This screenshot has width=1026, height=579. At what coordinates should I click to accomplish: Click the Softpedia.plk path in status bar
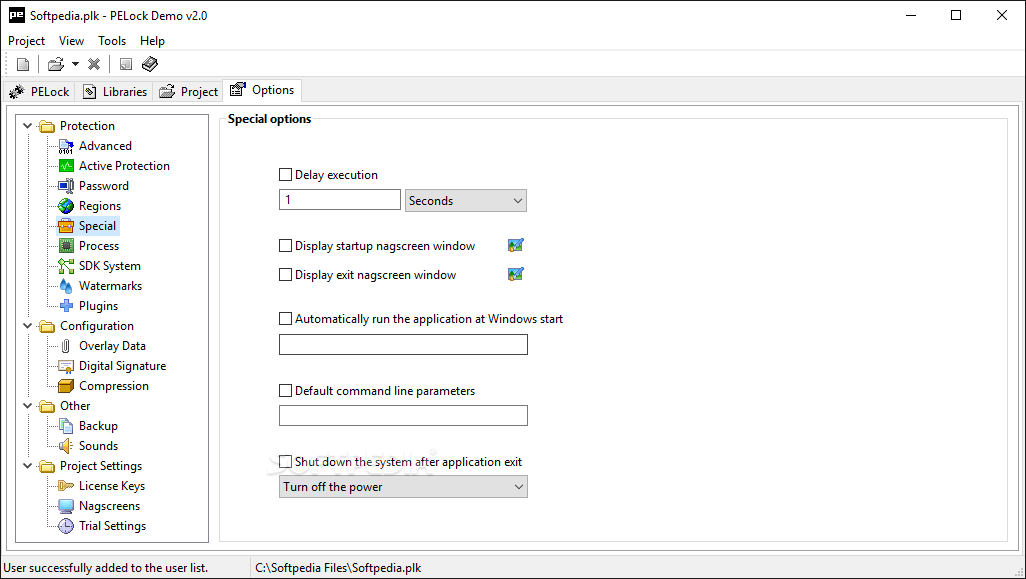(338, 568)
